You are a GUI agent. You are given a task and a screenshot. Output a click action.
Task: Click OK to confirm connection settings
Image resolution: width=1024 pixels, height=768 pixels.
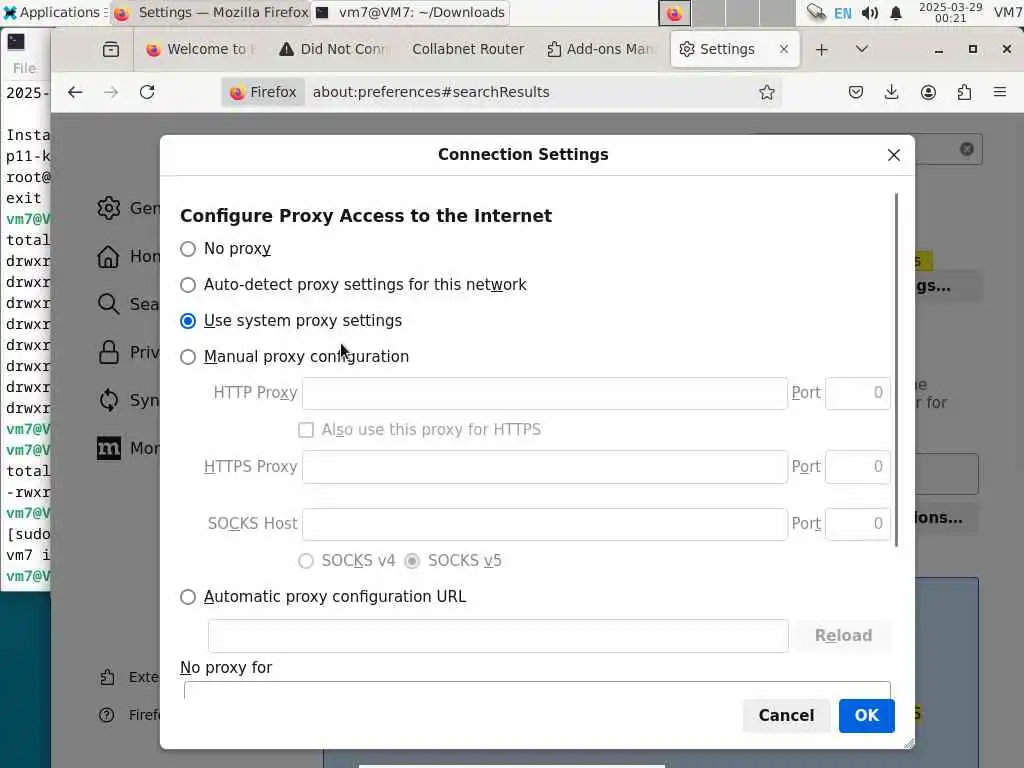pyautogui.click(x=866, y=715)
